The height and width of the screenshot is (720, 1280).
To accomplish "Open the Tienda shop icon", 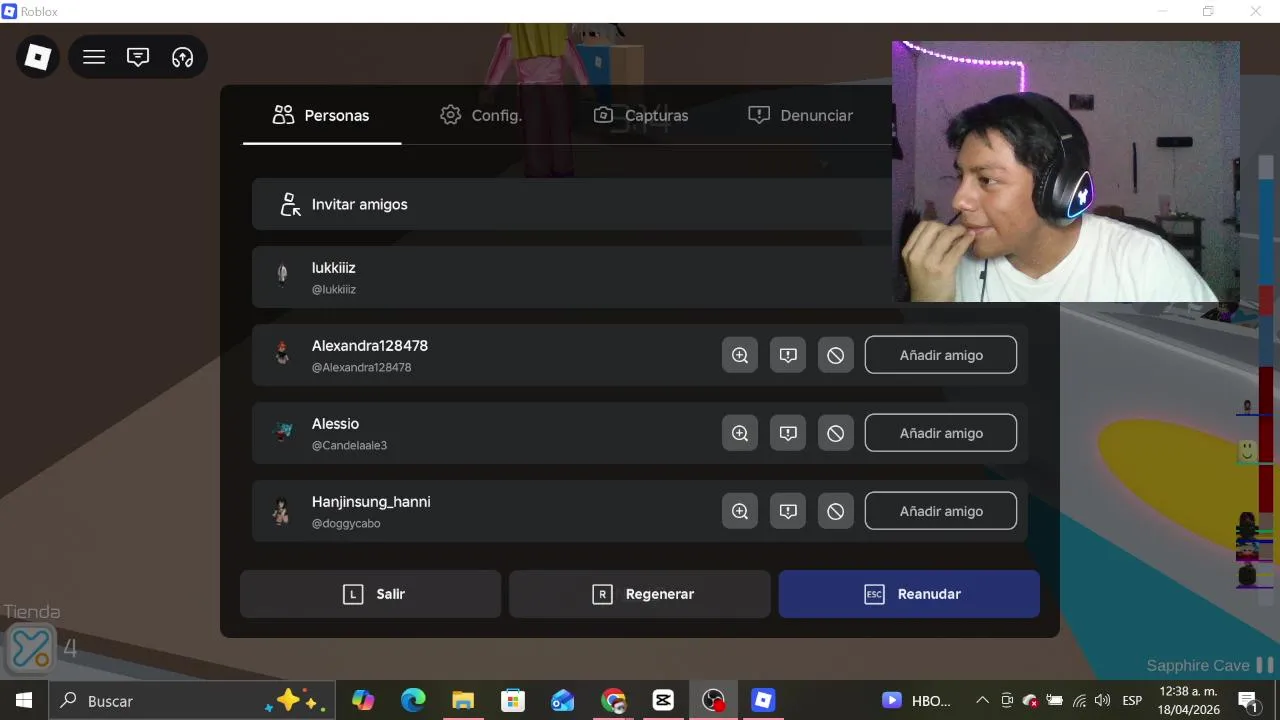I will [x=31, y=647].
